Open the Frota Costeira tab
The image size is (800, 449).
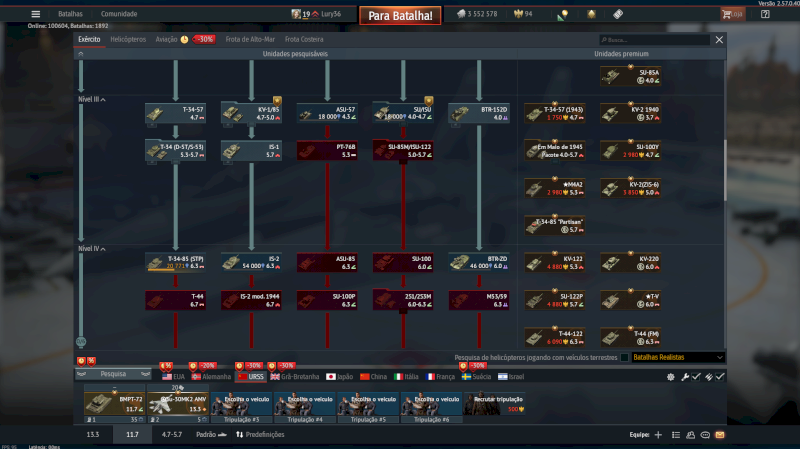[304, 39]
